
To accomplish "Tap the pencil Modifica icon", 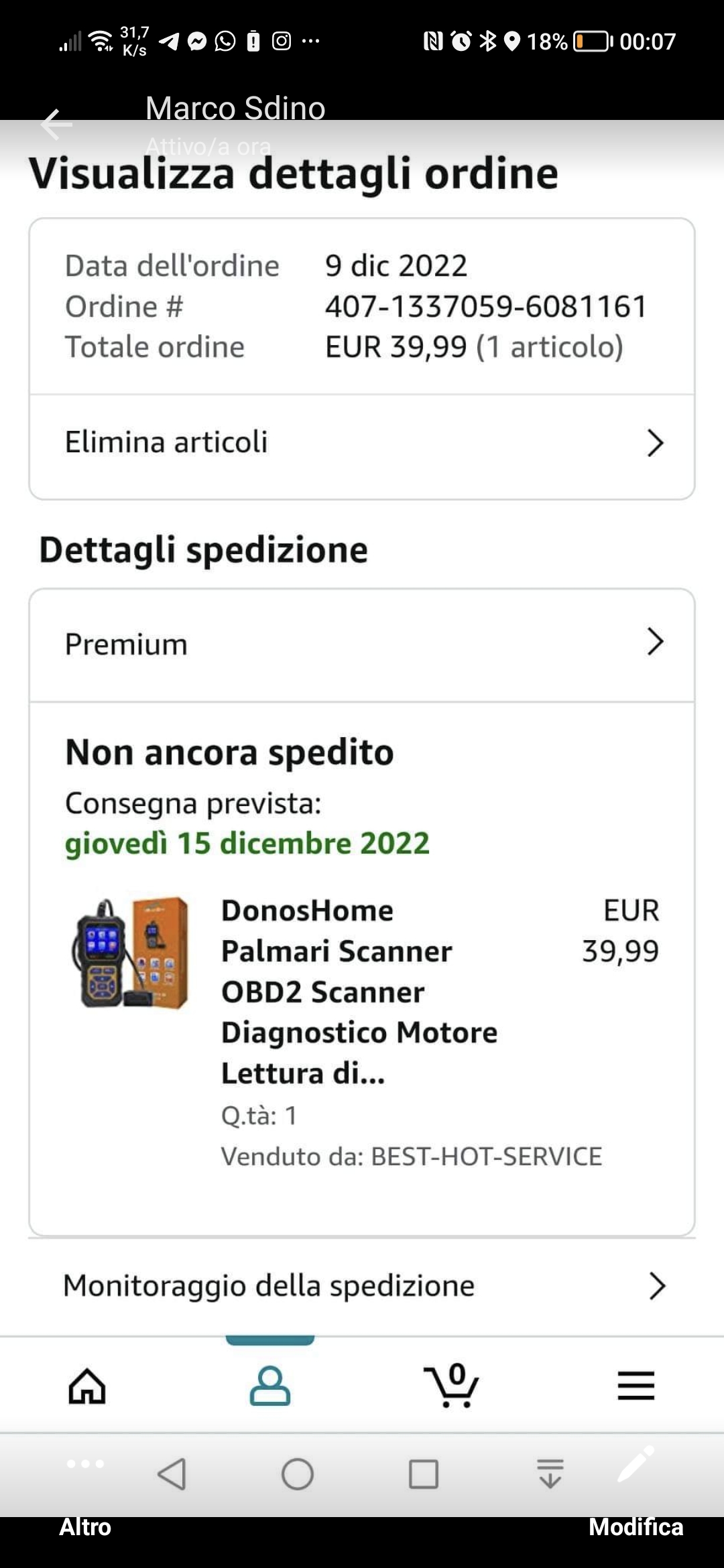I will tap(636, 1463).
